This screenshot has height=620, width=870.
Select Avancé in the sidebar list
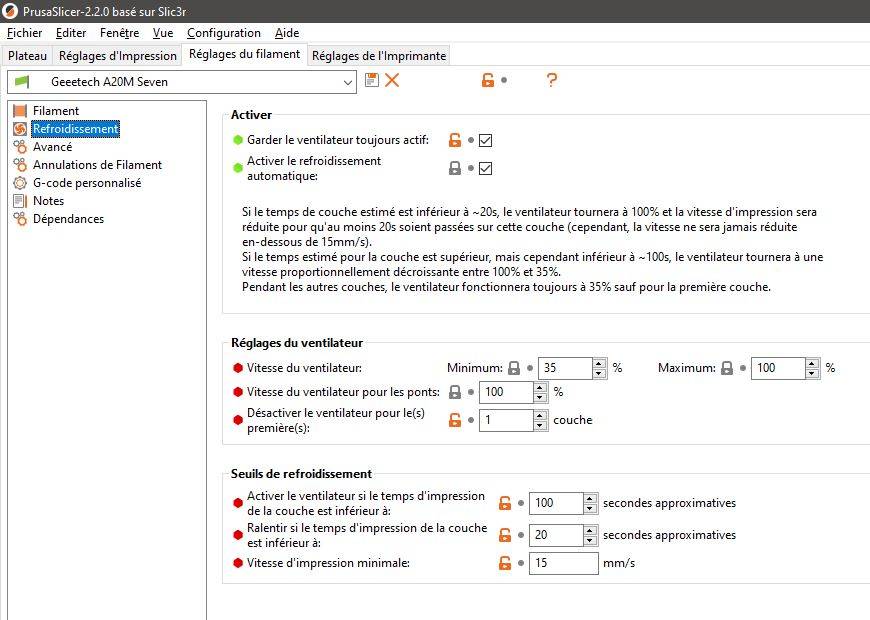52,147
